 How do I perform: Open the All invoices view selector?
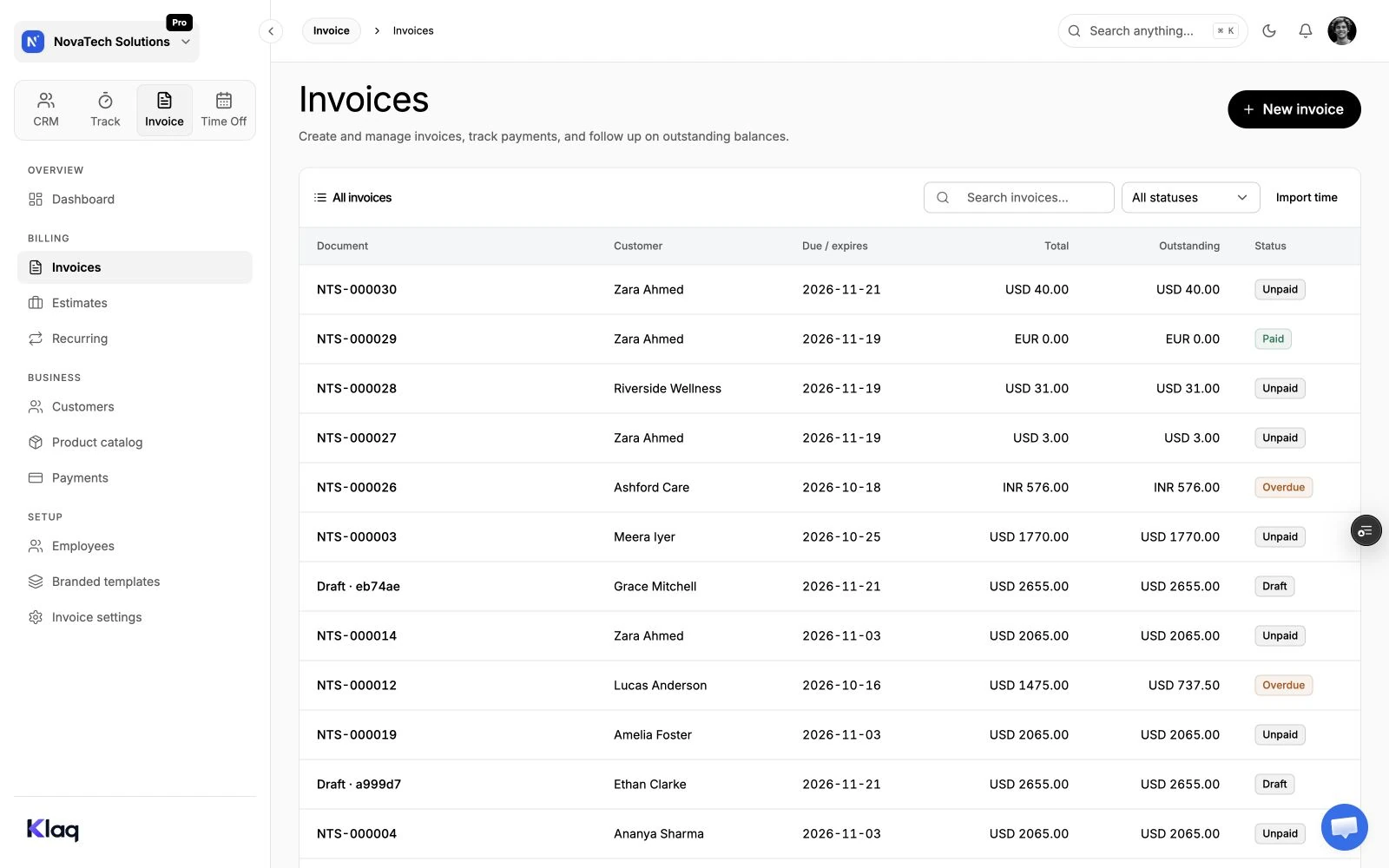[x=353, y=198]
